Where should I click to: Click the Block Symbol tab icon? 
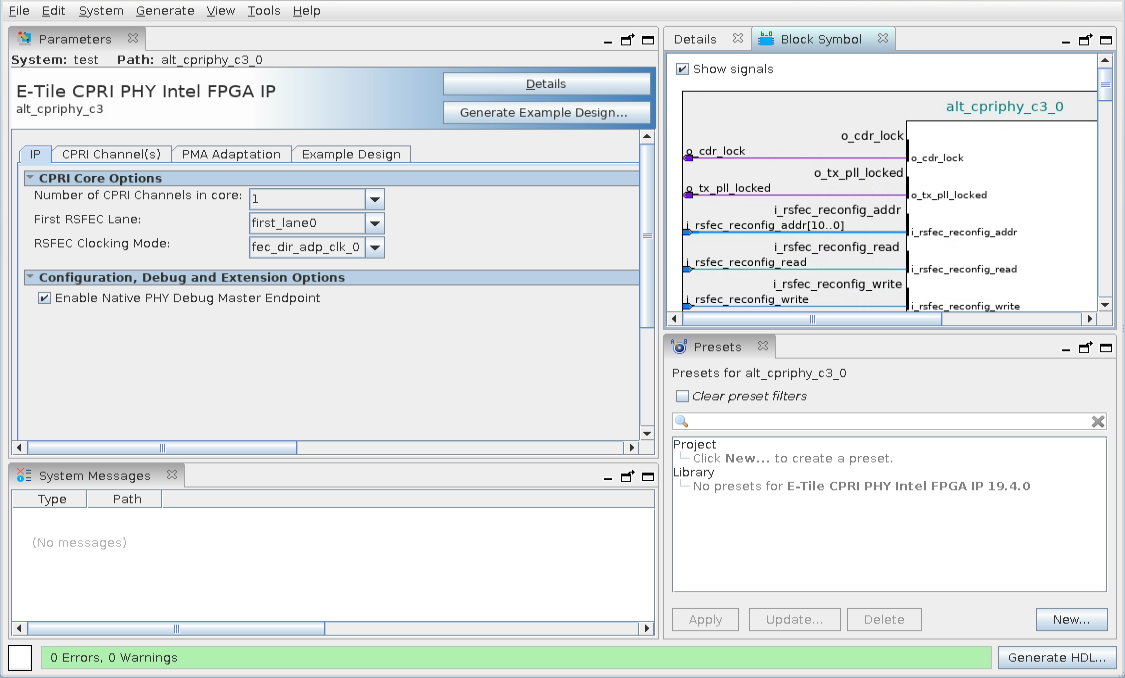coord(766,39)
